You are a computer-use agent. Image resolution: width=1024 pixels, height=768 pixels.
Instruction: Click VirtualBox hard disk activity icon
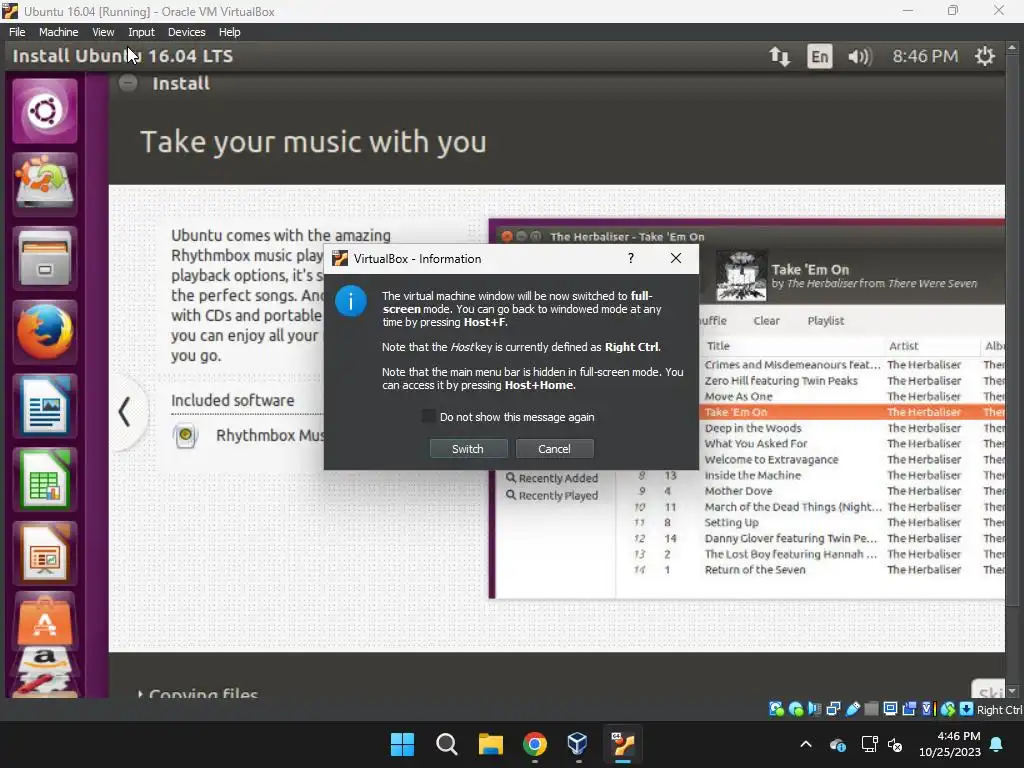tap(776, 709)
